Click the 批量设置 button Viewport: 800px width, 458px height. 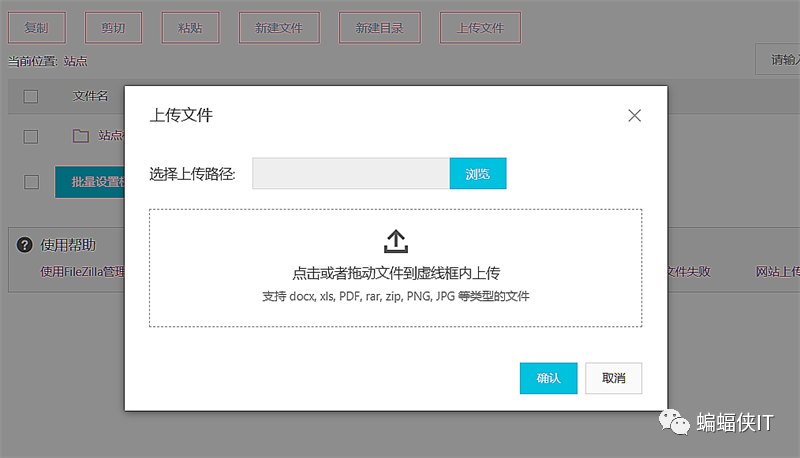pos(90,182)
